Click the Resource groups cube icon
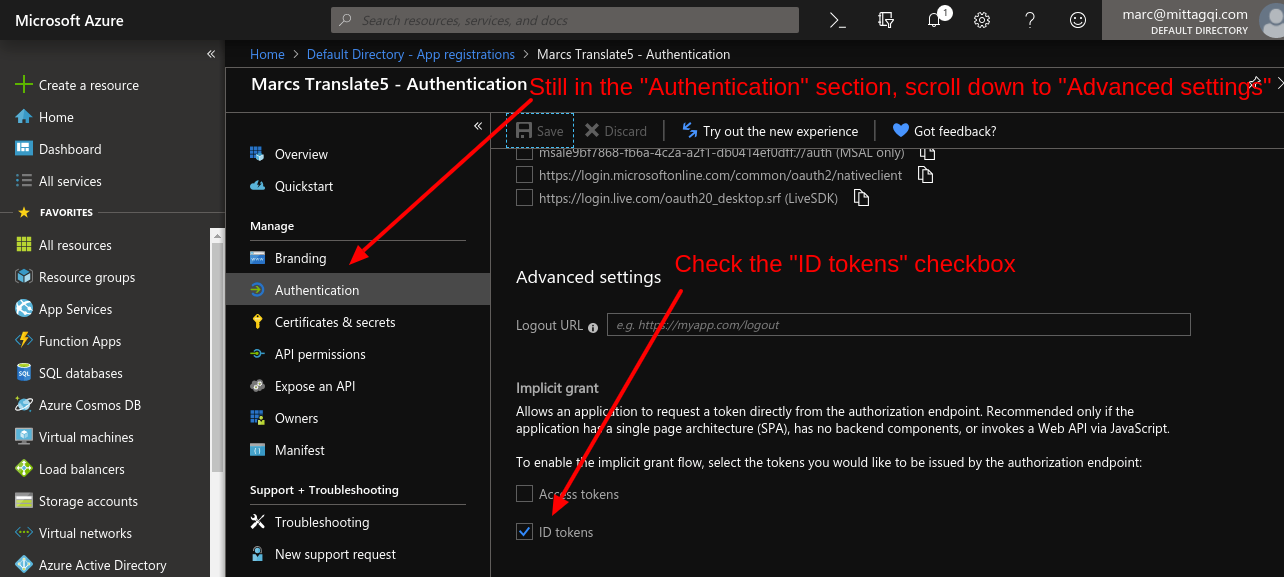 pyautogui.click(x=24, y=277)
